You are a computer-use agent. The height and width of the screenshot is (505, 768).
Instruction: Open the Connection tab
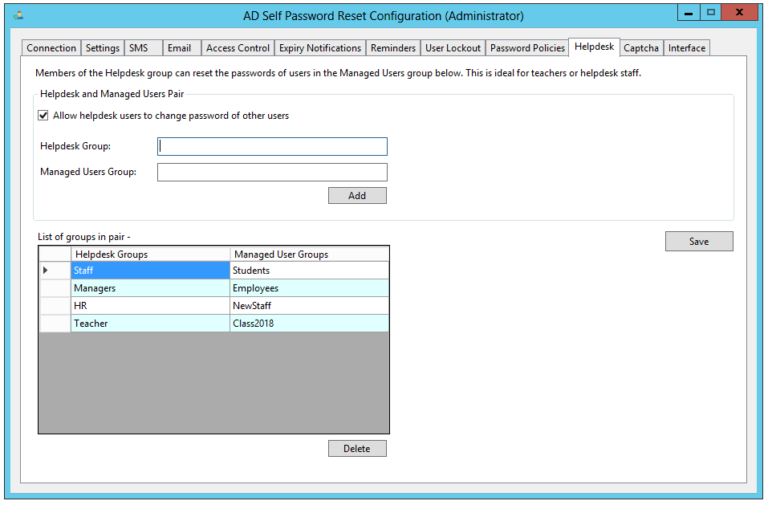[x=51, y=48]
